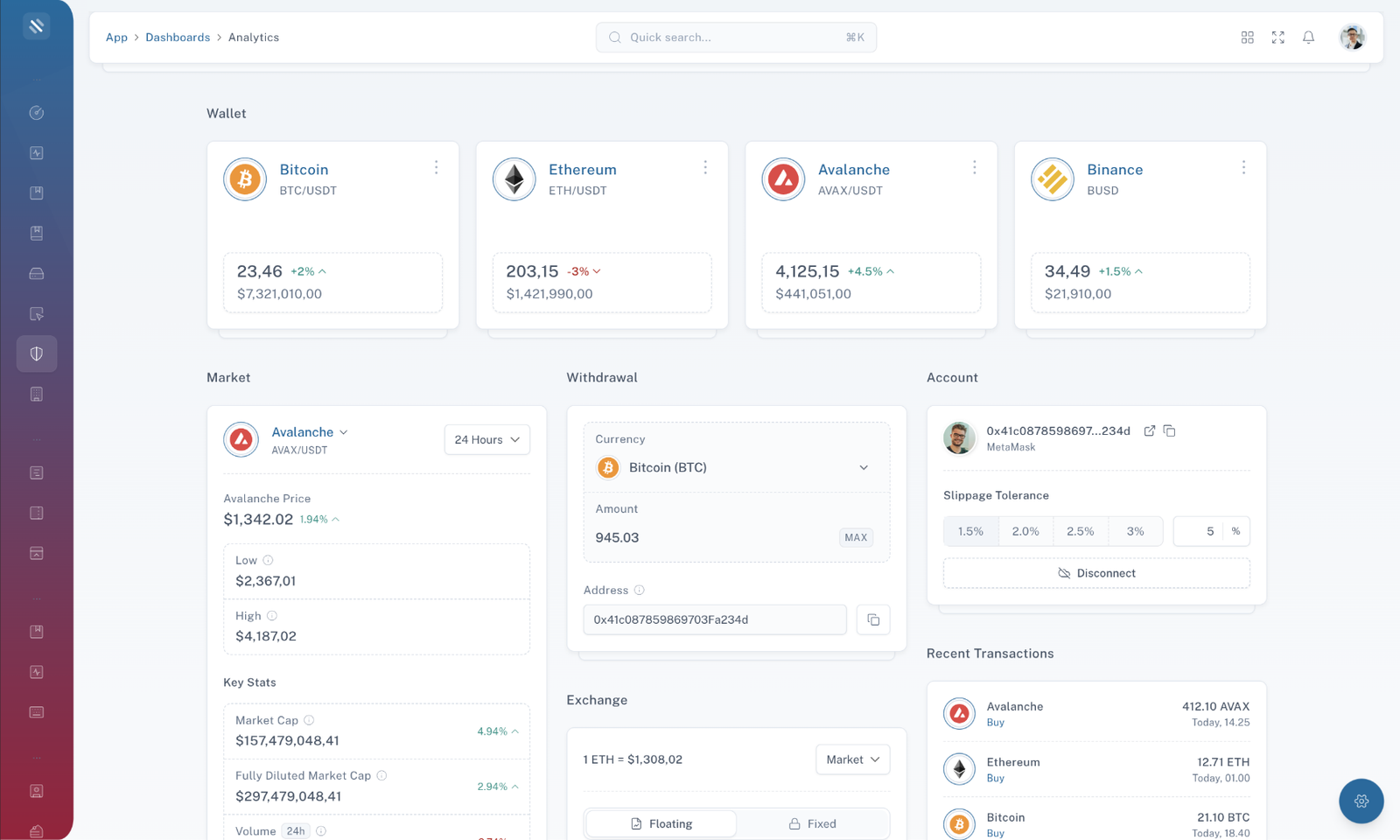Open the external link icon beside the wallet address
The width and height of the screenshot is (1400, 840).
1149,430
